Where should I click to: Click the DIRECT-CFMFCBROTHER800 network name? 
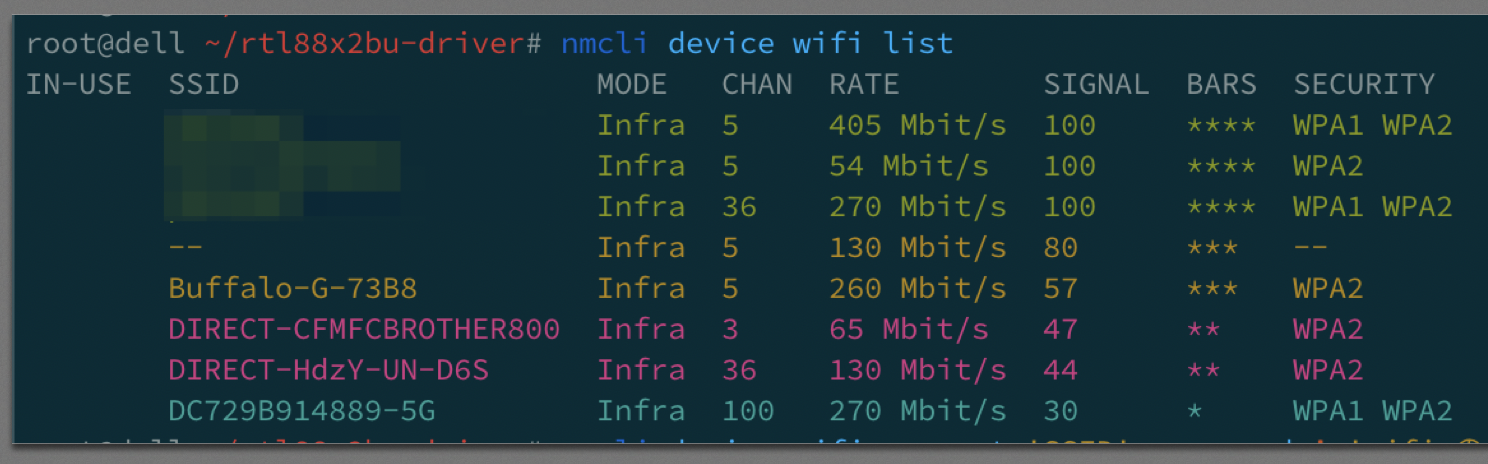(364, 329)
